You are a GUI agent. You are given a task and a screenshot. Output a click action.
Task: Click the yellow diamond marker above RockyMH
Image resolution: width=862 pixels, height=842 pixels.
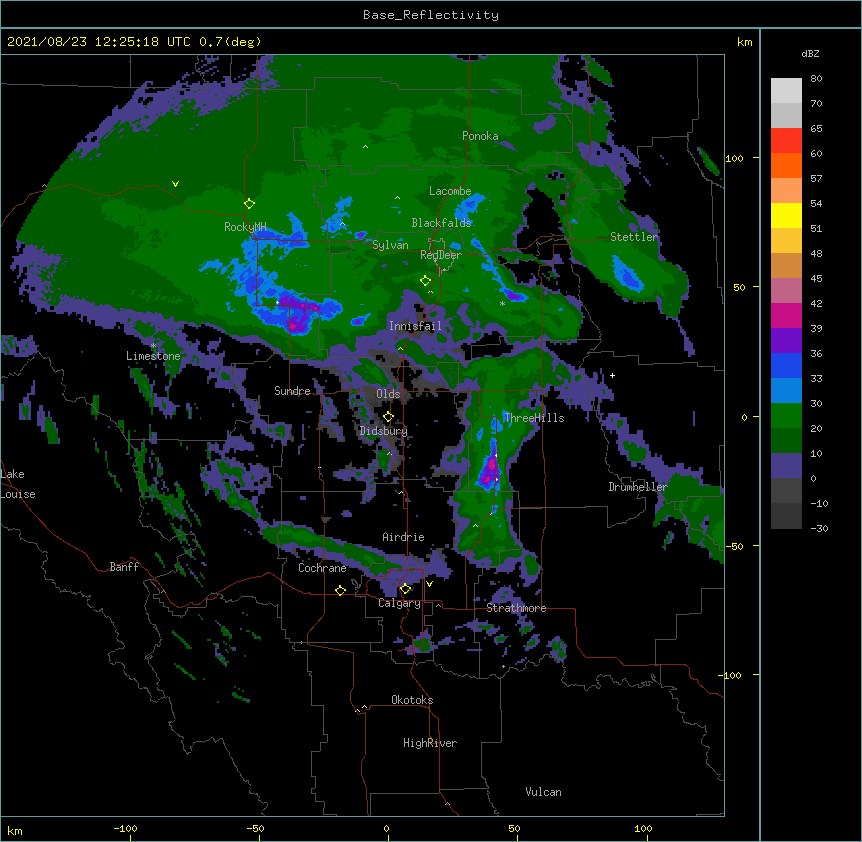tap(249, 204)
